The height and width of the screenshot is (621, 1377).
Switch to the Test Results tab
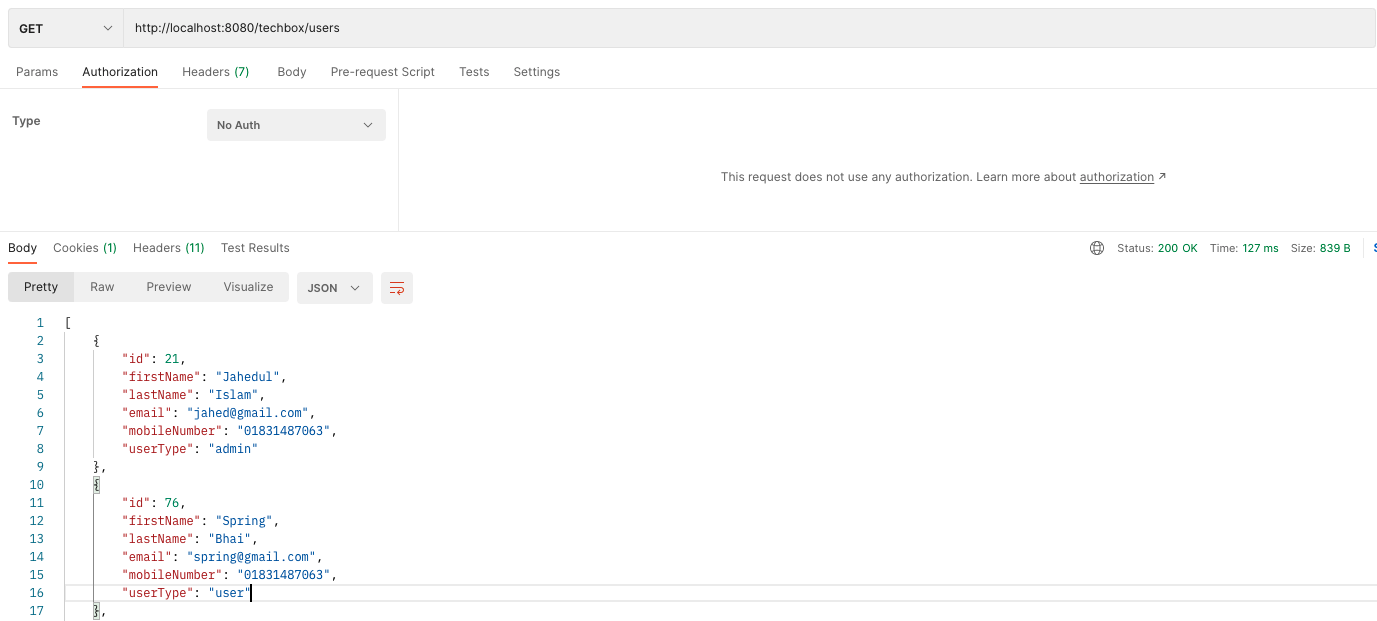(255, 248)
